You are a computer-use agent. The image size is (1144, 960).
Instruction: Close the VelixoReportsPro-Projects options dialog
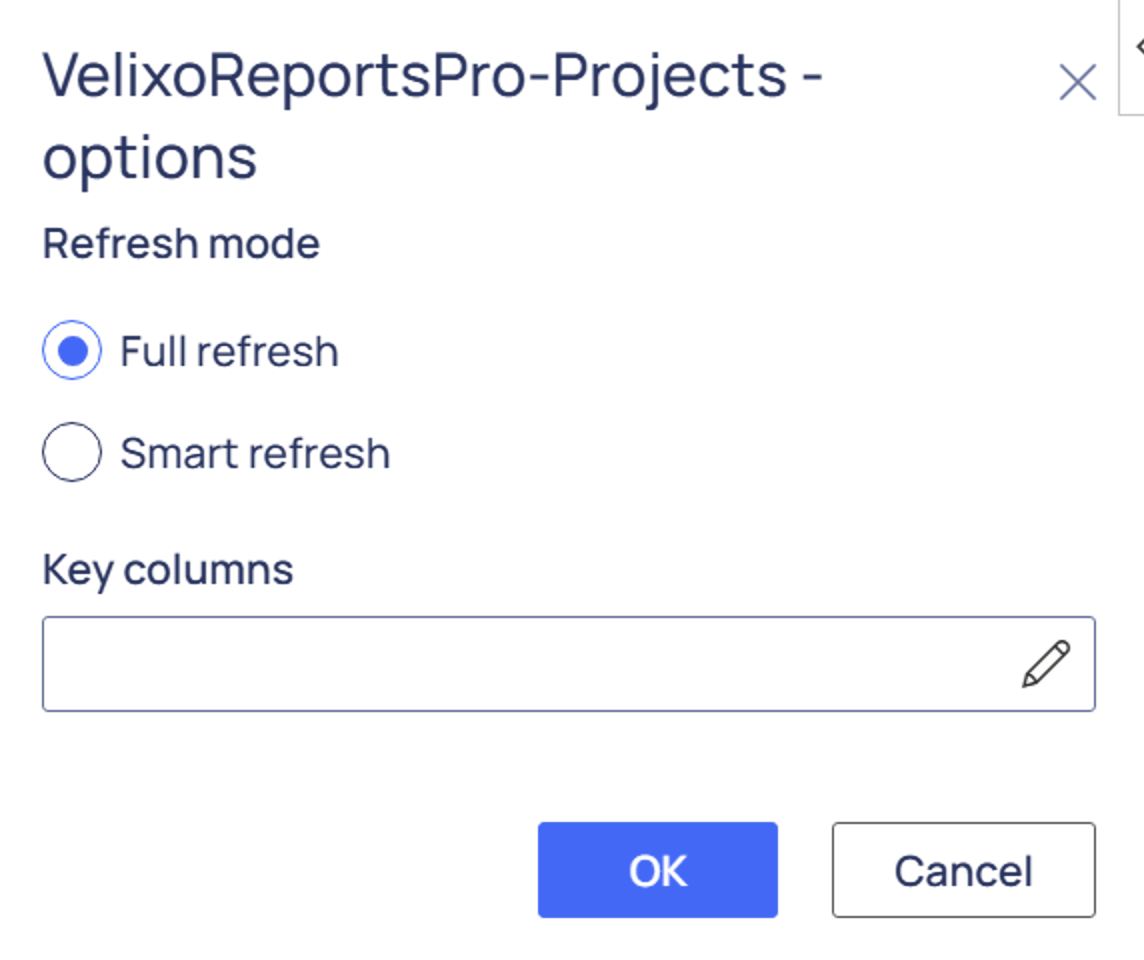(1077, 83)
